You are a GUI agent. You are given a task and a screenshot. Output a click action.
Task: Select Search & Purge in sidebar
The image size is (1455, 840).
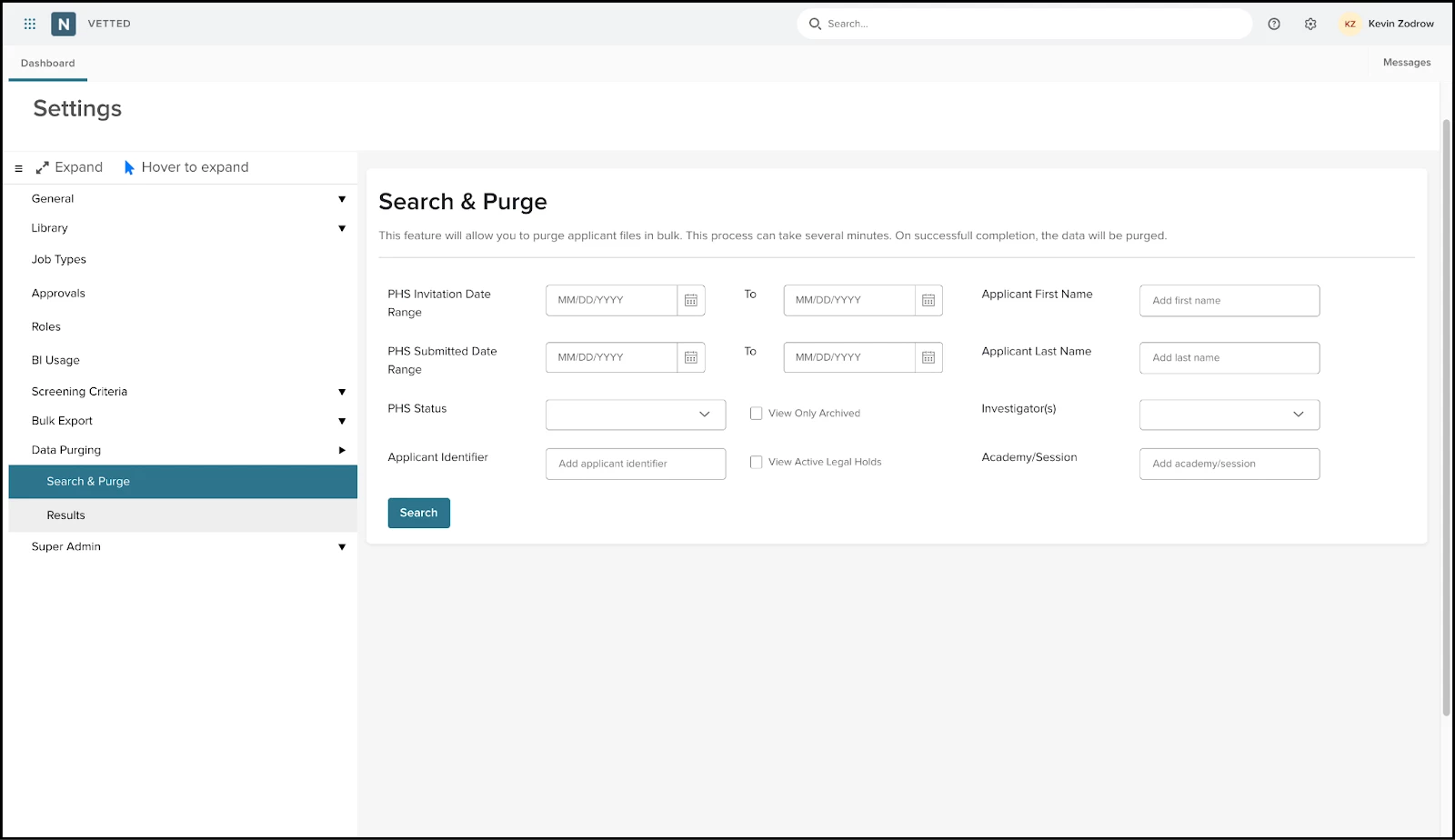click(x=183, y=482)
